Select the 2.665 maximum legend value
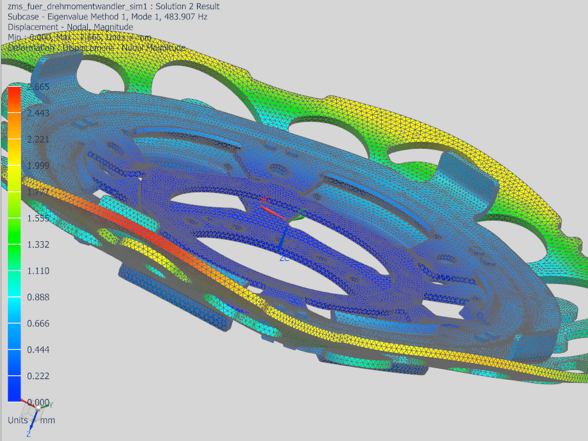The height and width of the screenshot is (441, 588). pos(38,87)
